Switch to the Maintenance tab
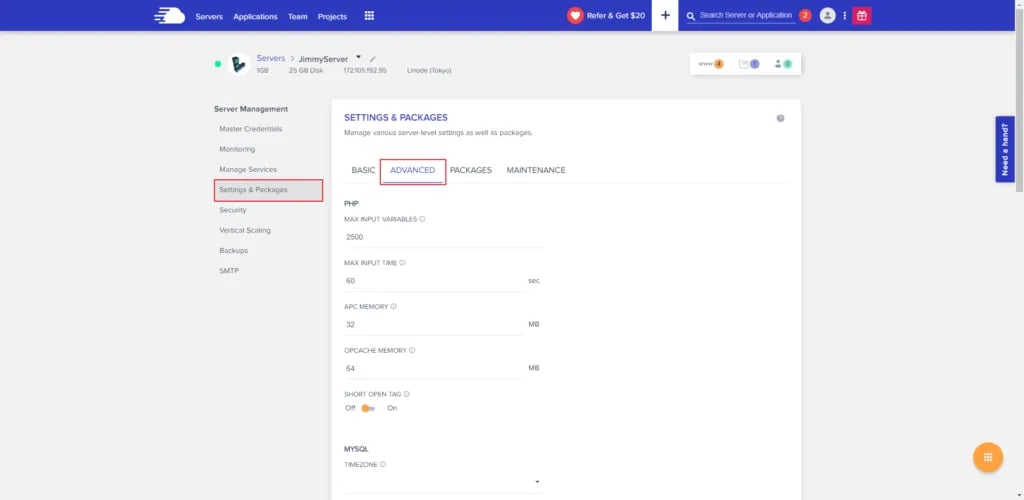The image size is (1024, 500). (536, 170)
